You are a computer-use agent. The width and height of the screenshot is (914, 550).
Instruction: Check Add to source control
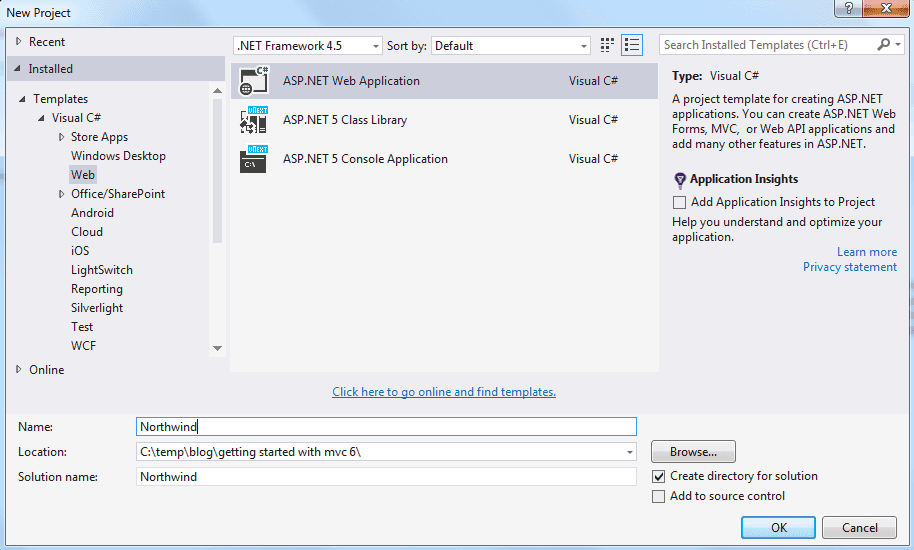(x=658, y=496)
